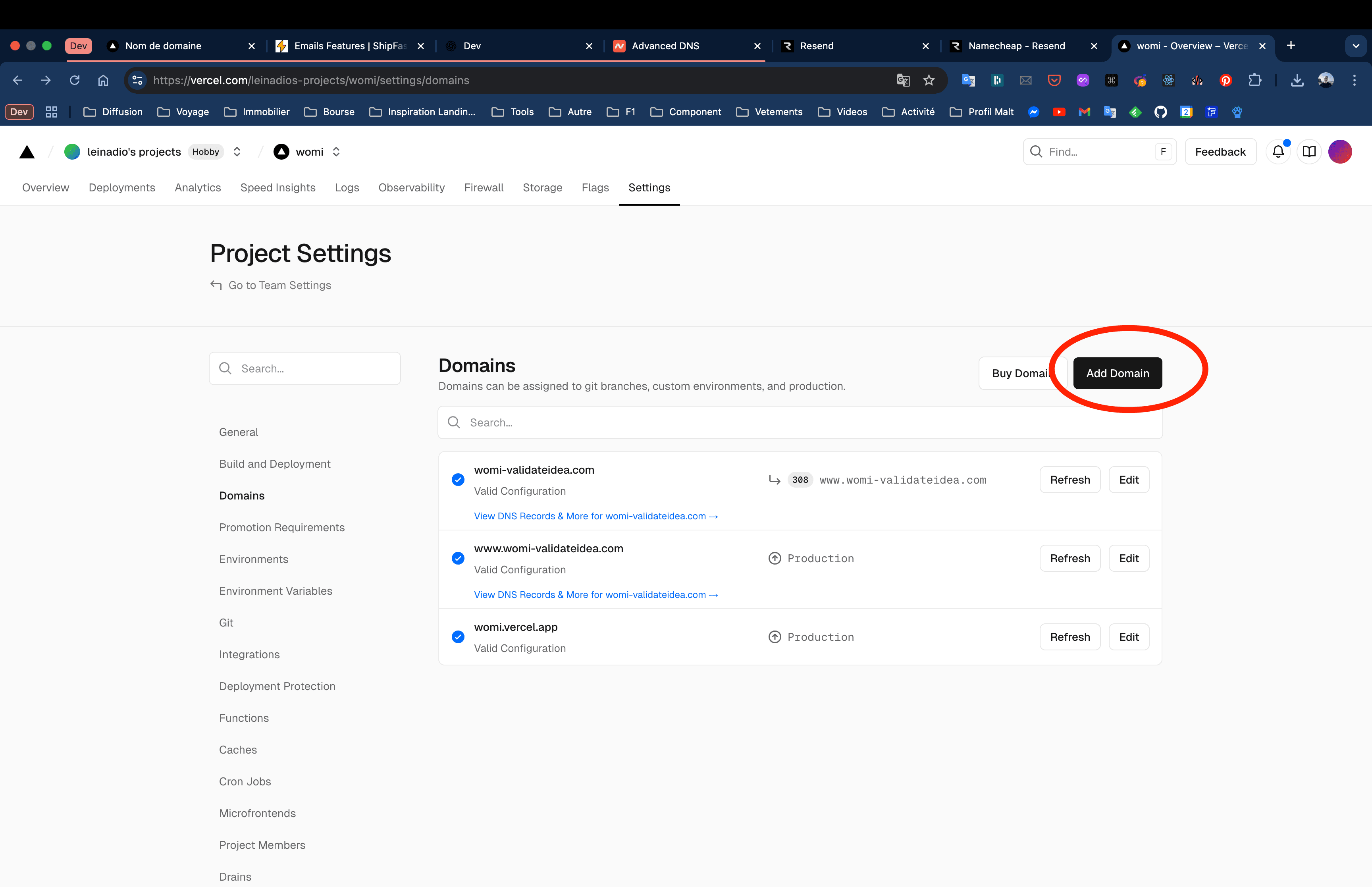Click Go to Team Settings link

(x=279, y=286)
